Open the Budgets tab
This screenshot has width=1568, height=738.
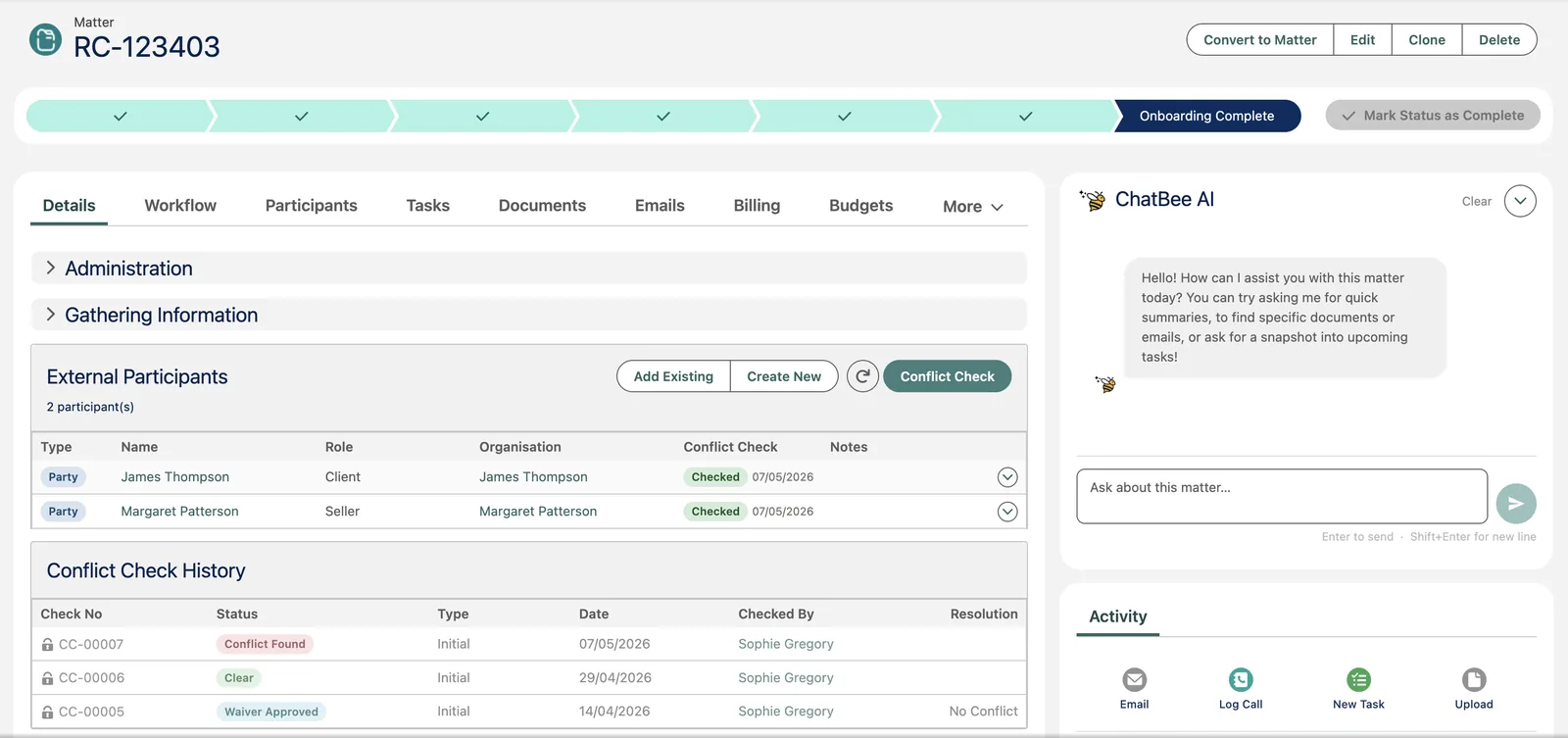point(860,206)
